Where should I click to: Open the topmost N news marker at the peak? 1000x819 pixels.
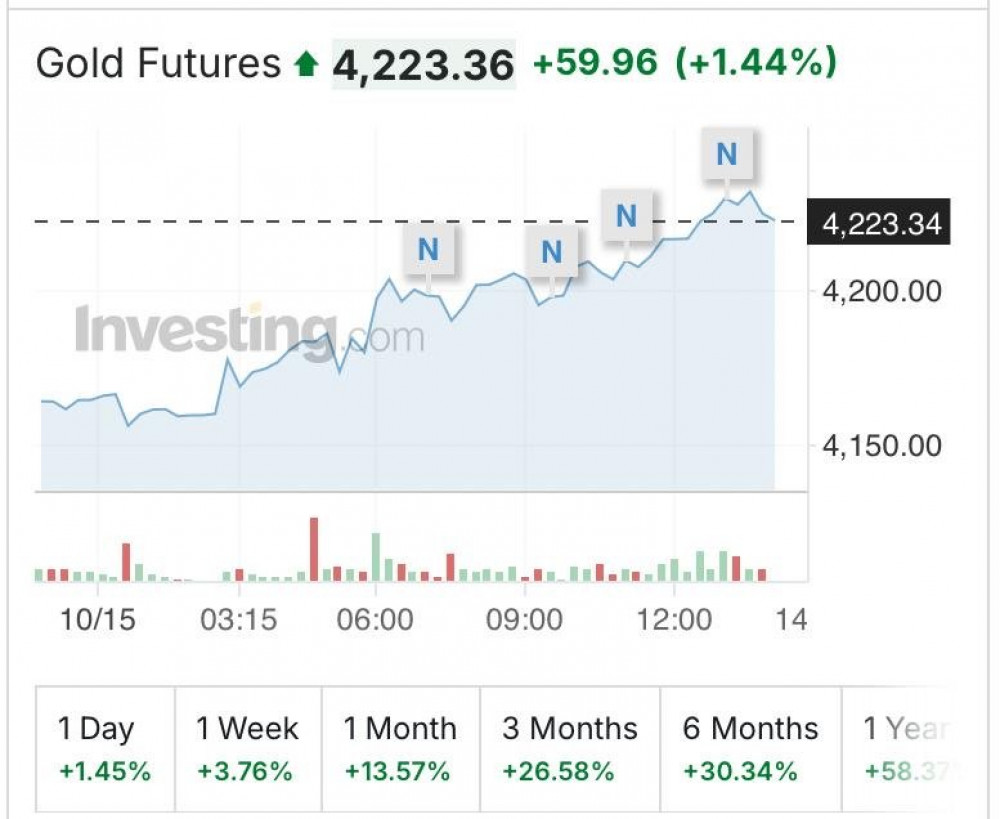(727, 154)
